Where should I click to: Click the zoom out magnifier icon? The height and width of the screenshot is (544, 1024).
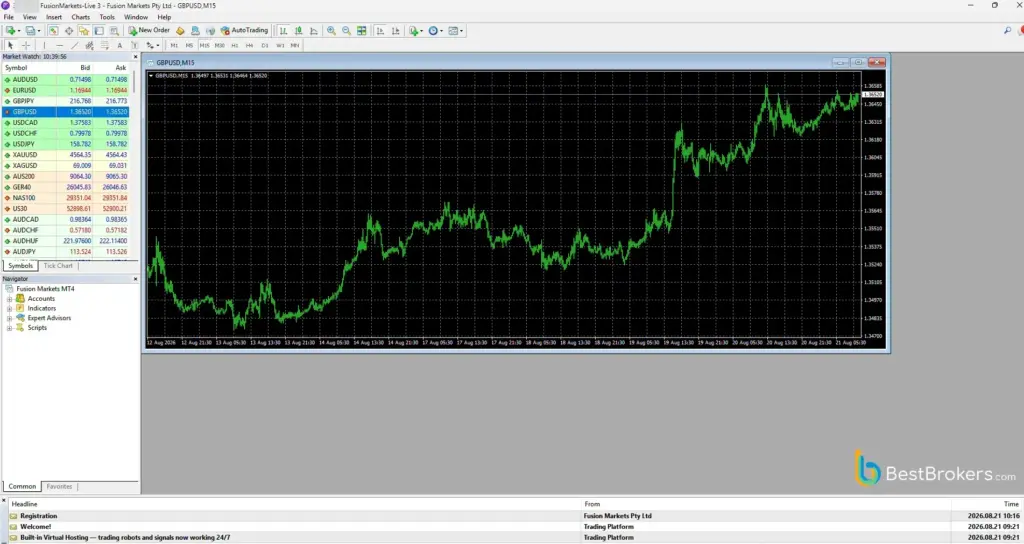click(346, 31)
